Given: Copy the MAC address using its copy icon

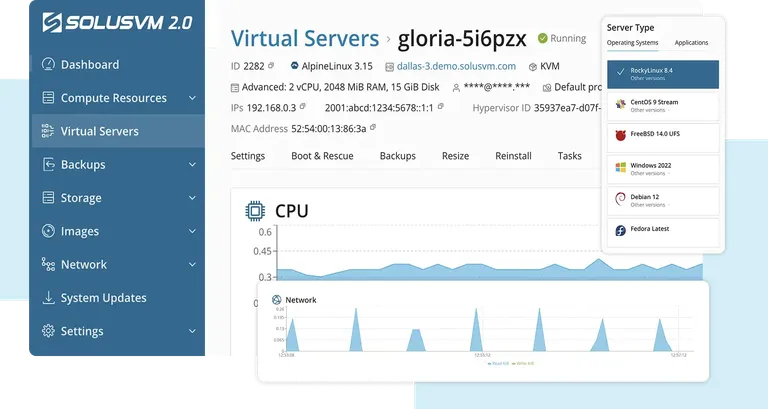Looking at the screenshot, I should [373, 129].
